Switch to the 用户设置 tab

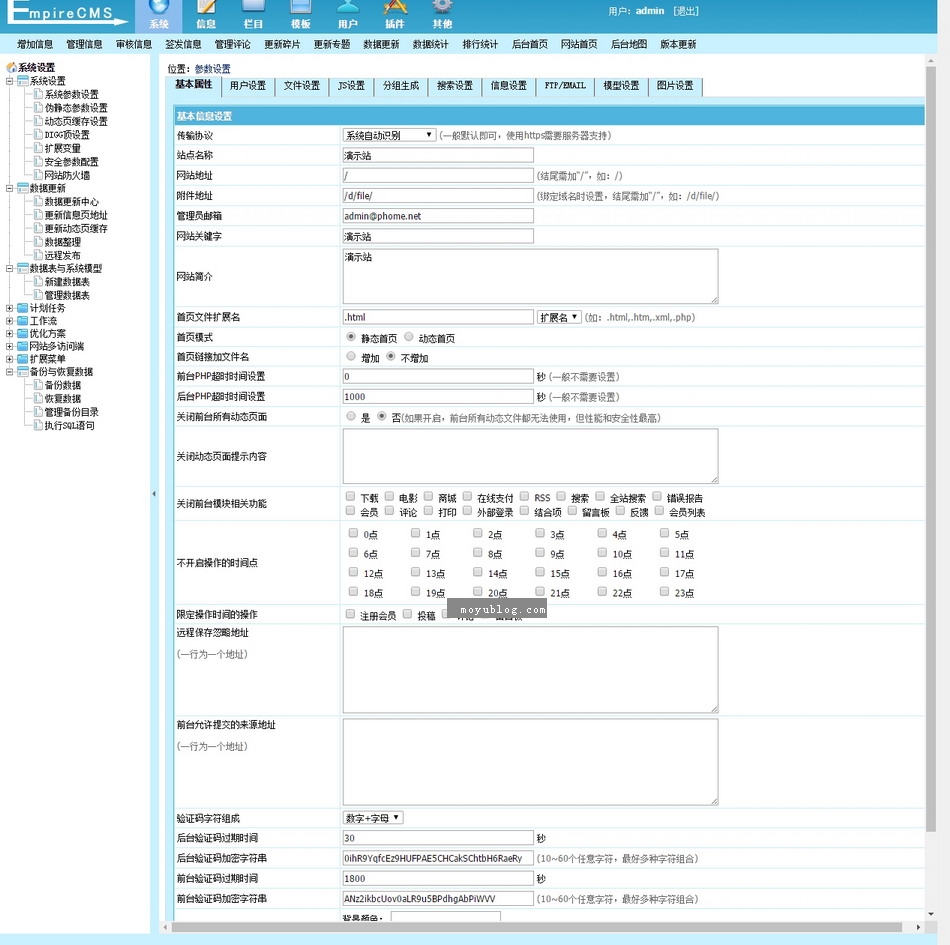click(248, 86)
